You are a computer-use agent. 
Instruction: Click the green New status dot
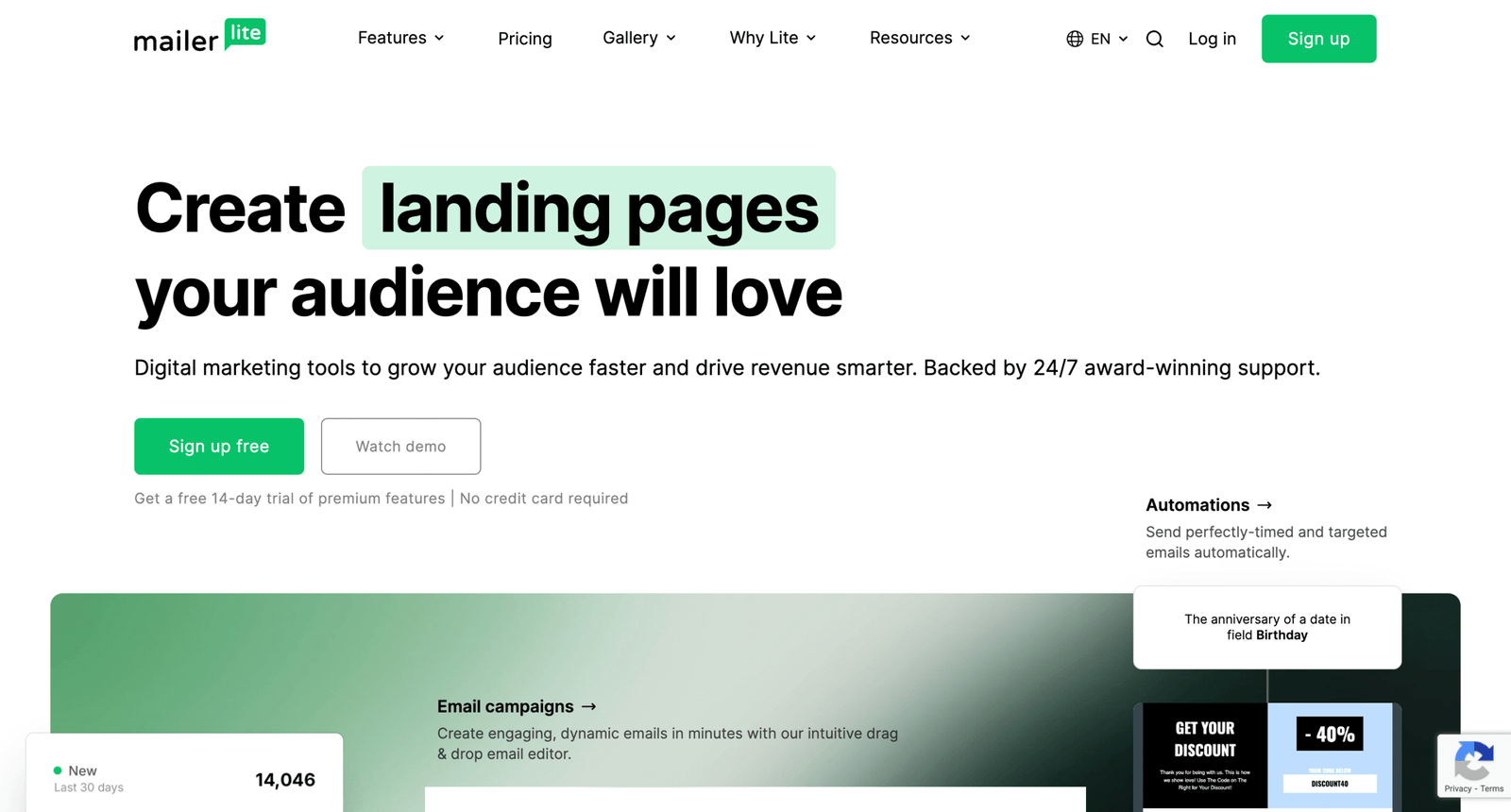(58, 770)
